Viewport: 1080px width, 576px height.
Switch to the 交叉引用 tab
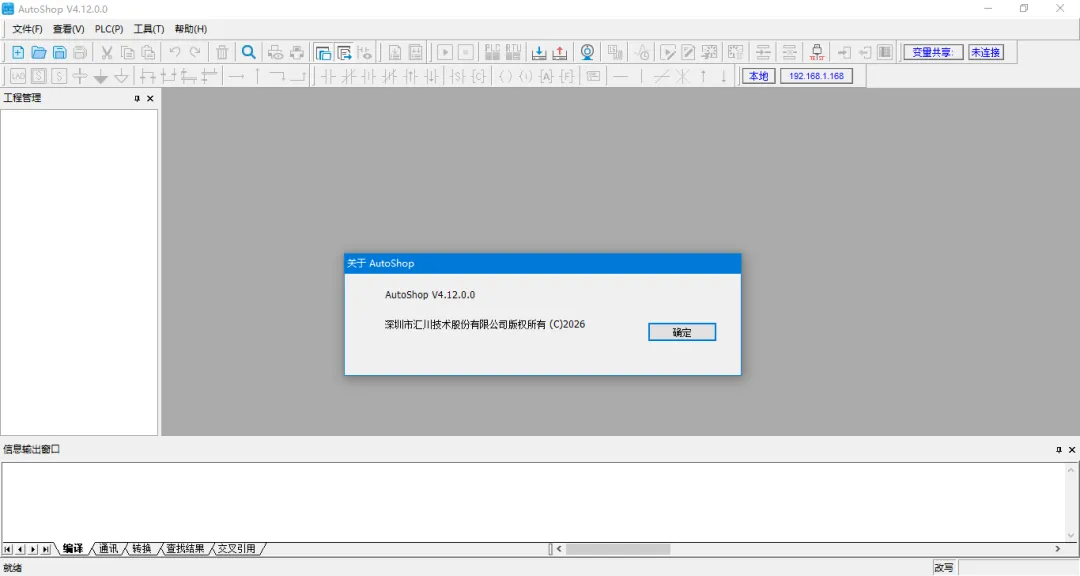236,548
